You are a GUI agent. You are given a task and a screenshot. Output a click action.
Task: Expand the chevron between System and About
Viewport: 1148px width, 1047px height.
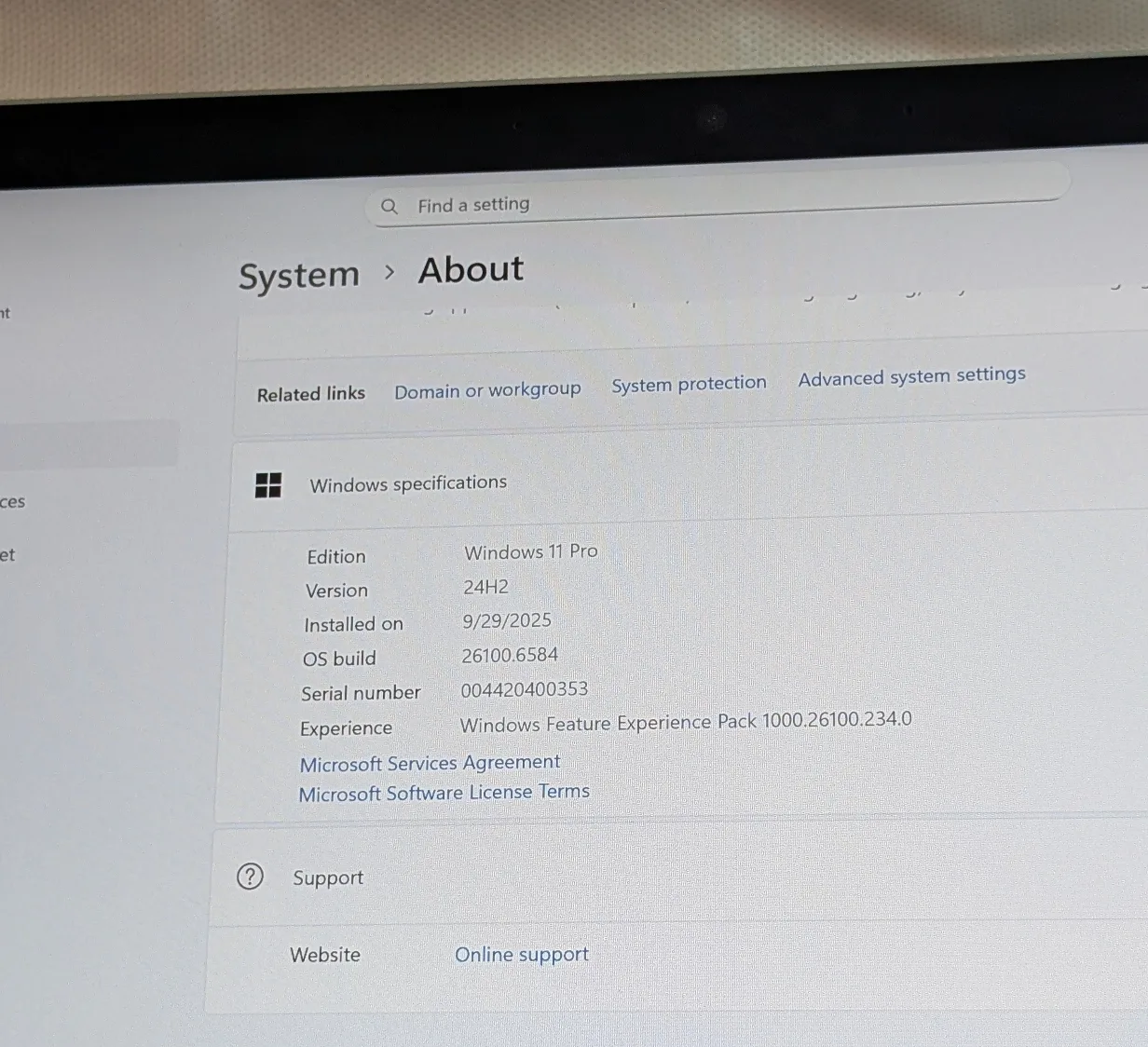tap(389, 273)
